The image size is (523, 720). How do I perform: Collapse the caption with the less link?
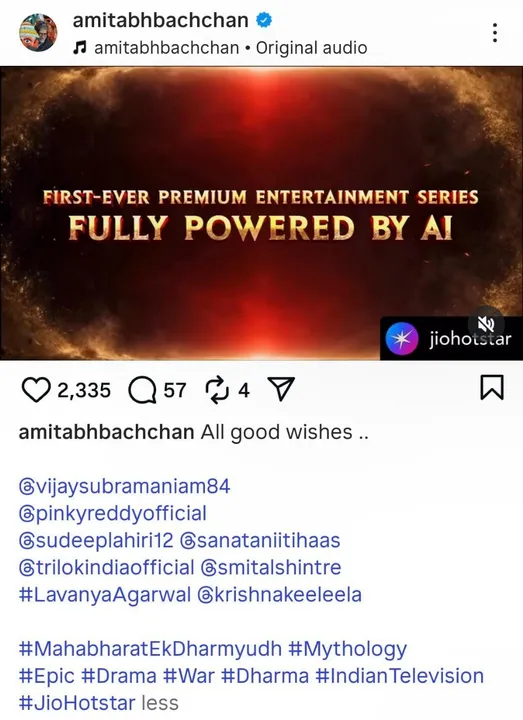click(x=160, y=703)
